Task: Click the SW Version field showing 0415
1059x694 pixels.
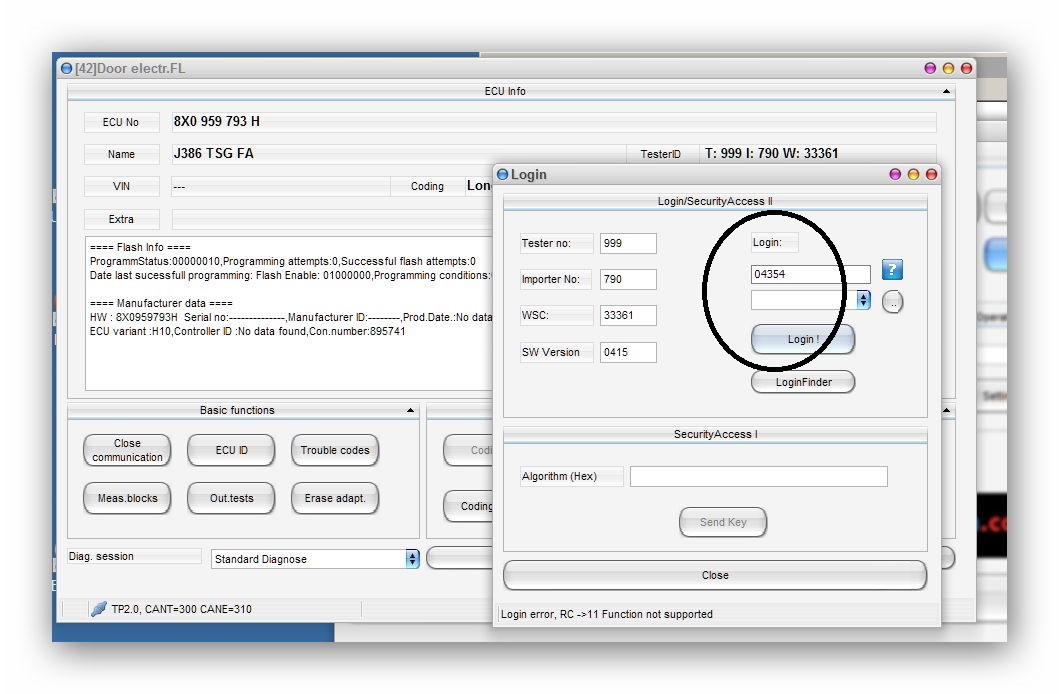Action: pos(628,352)
